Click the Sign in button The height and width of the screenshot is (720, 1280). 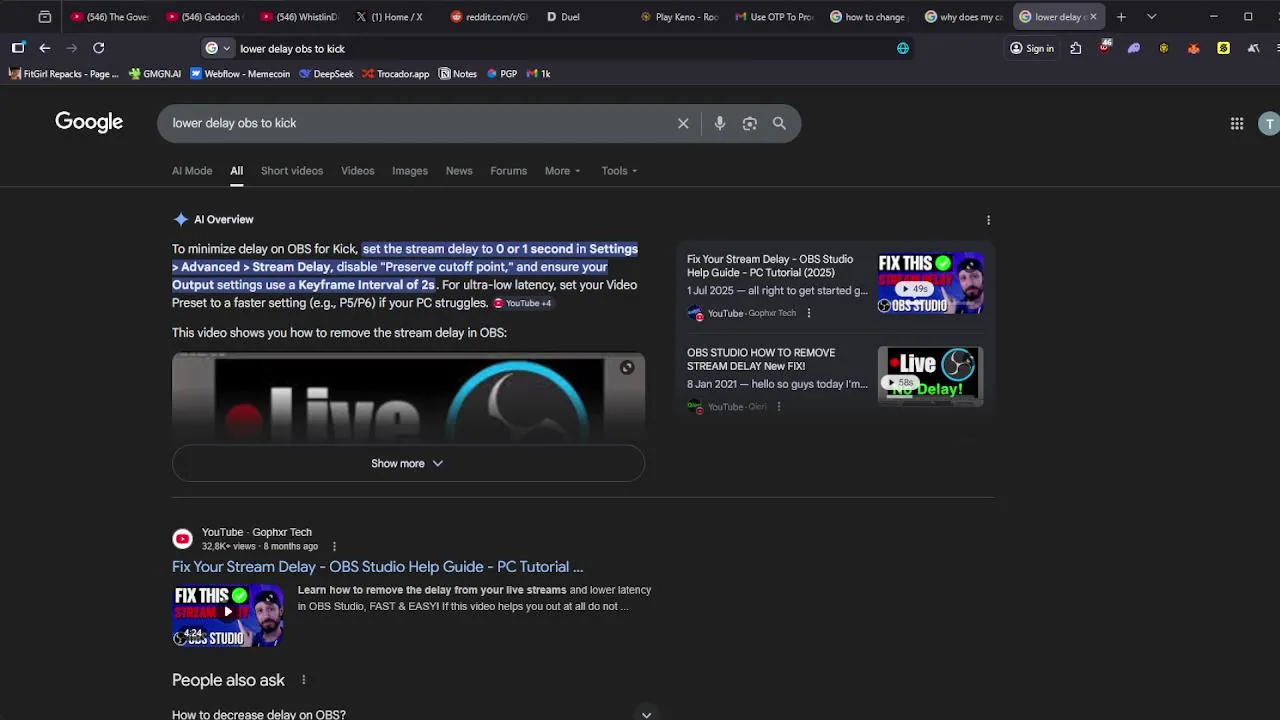[1031, 48]
